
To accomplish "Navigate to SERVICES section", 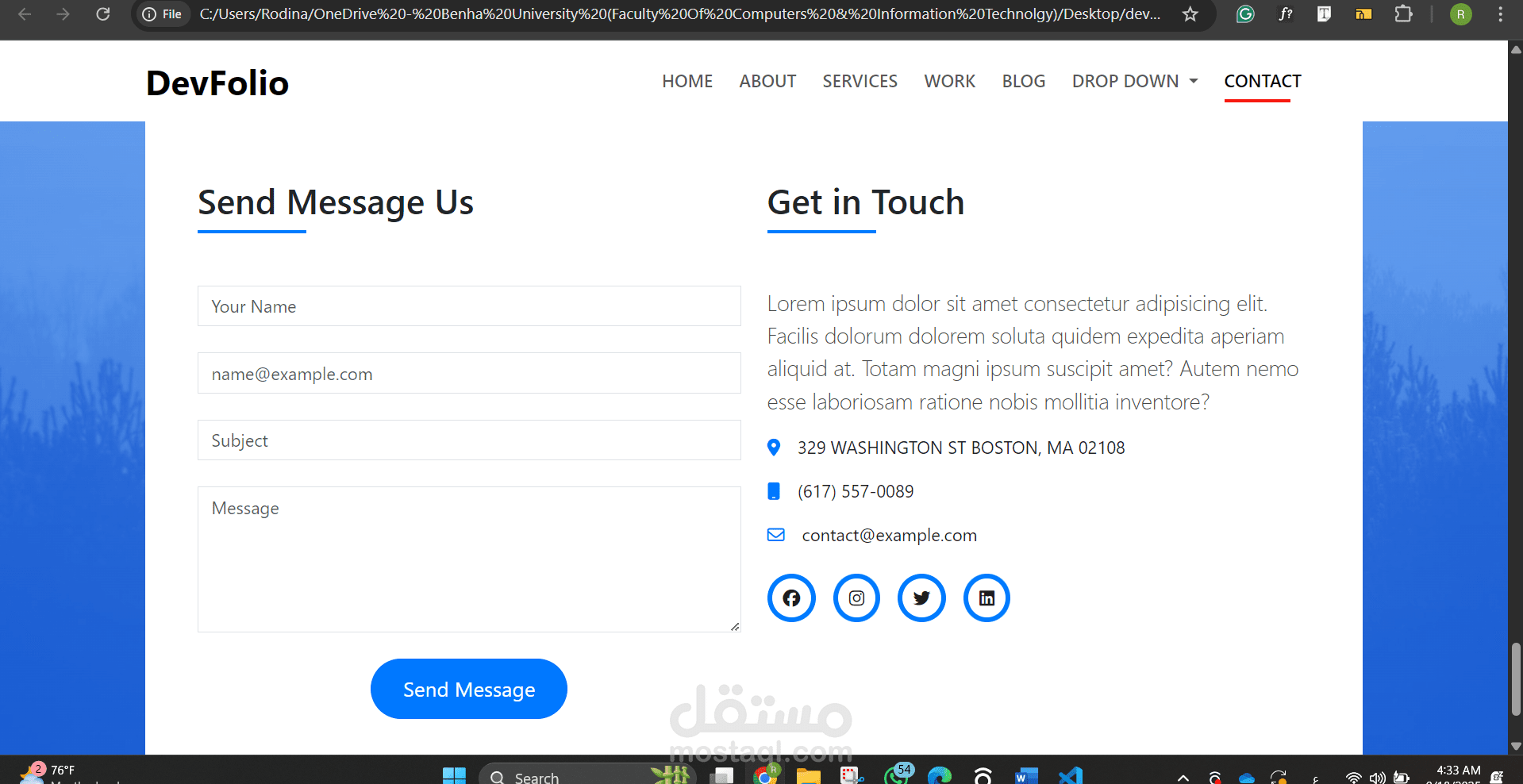I will [x=860, y=81].
